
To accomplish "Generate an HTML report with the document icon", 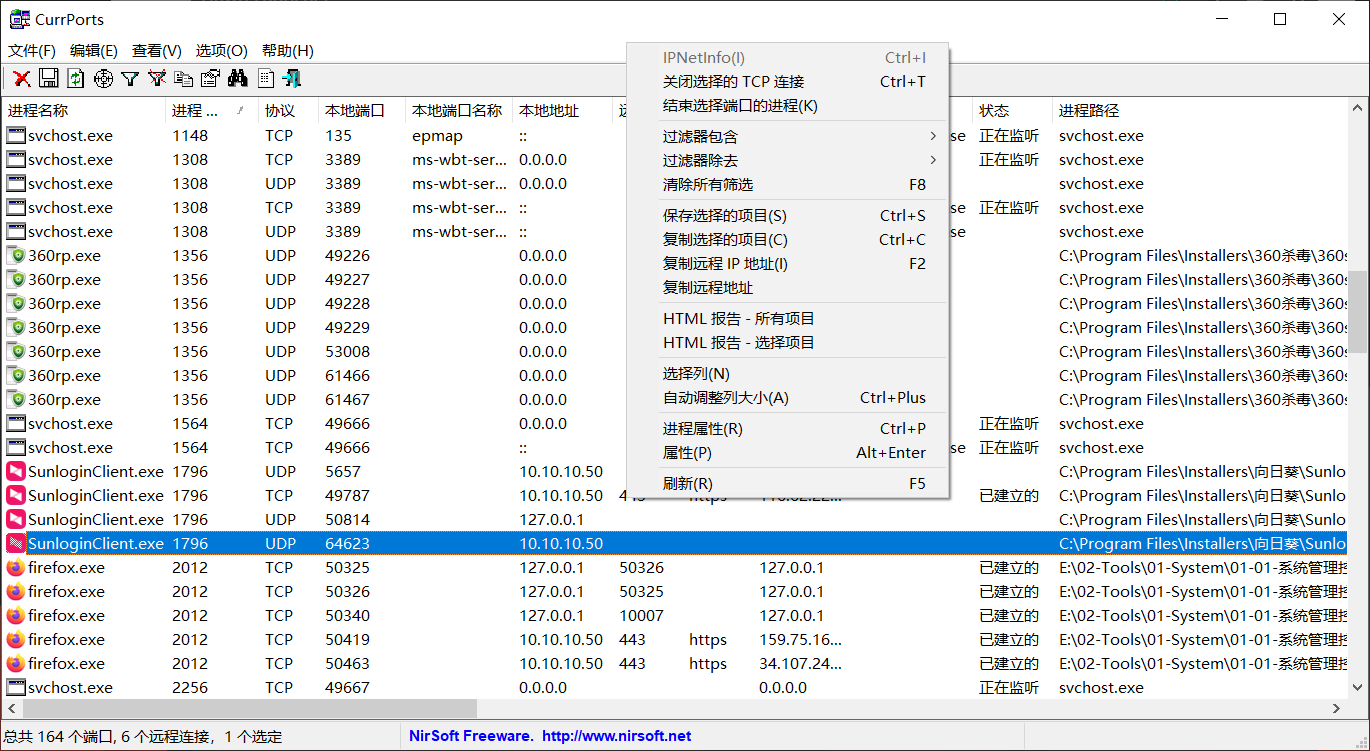I will [x=264, y=78].
